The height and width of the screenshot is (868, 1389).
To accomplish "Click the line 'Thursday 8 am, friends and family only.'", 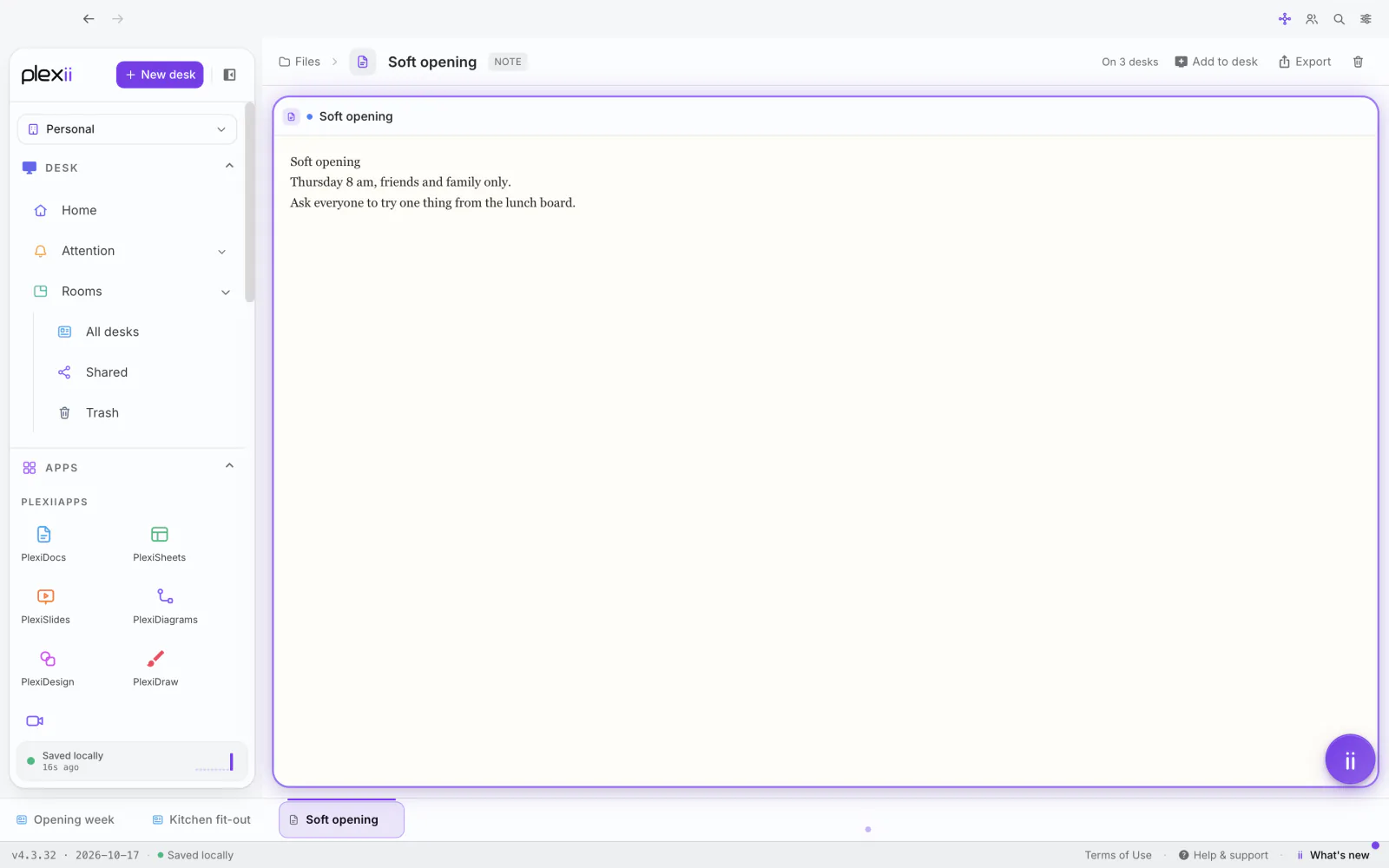I will point(400,182).
